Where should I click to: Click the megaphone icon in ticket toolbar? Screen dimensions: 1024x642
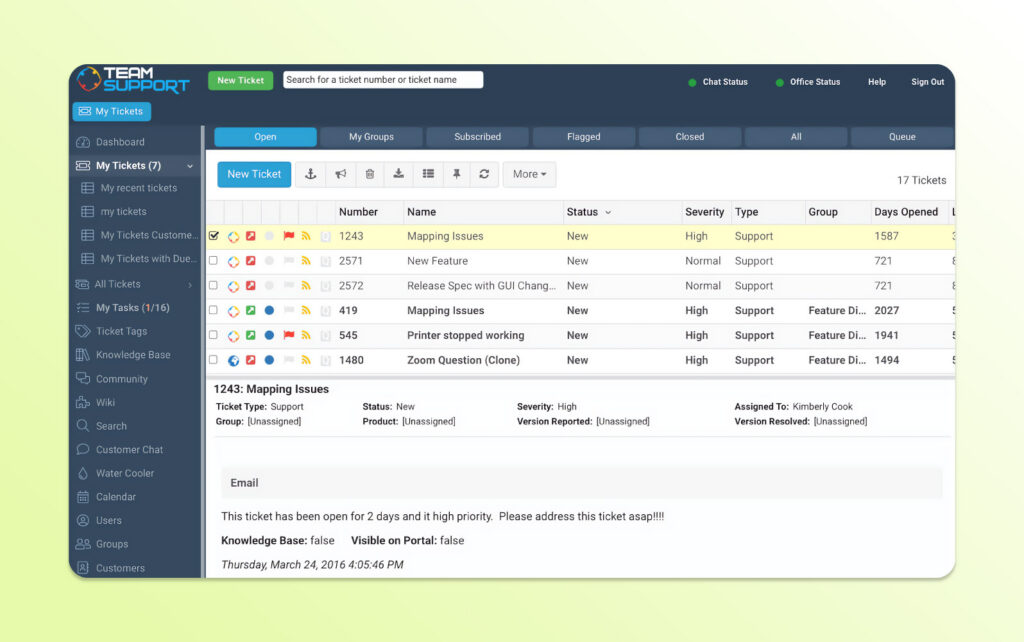coord(340,174)
